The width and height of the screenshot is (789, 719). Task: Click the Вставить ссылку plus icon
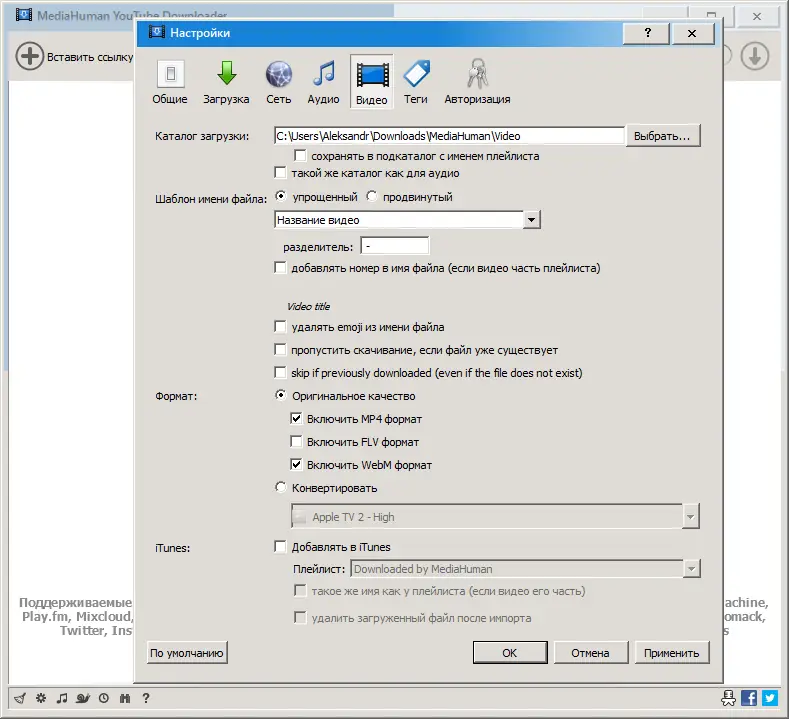pyautogui.click(x=30, y=56)
